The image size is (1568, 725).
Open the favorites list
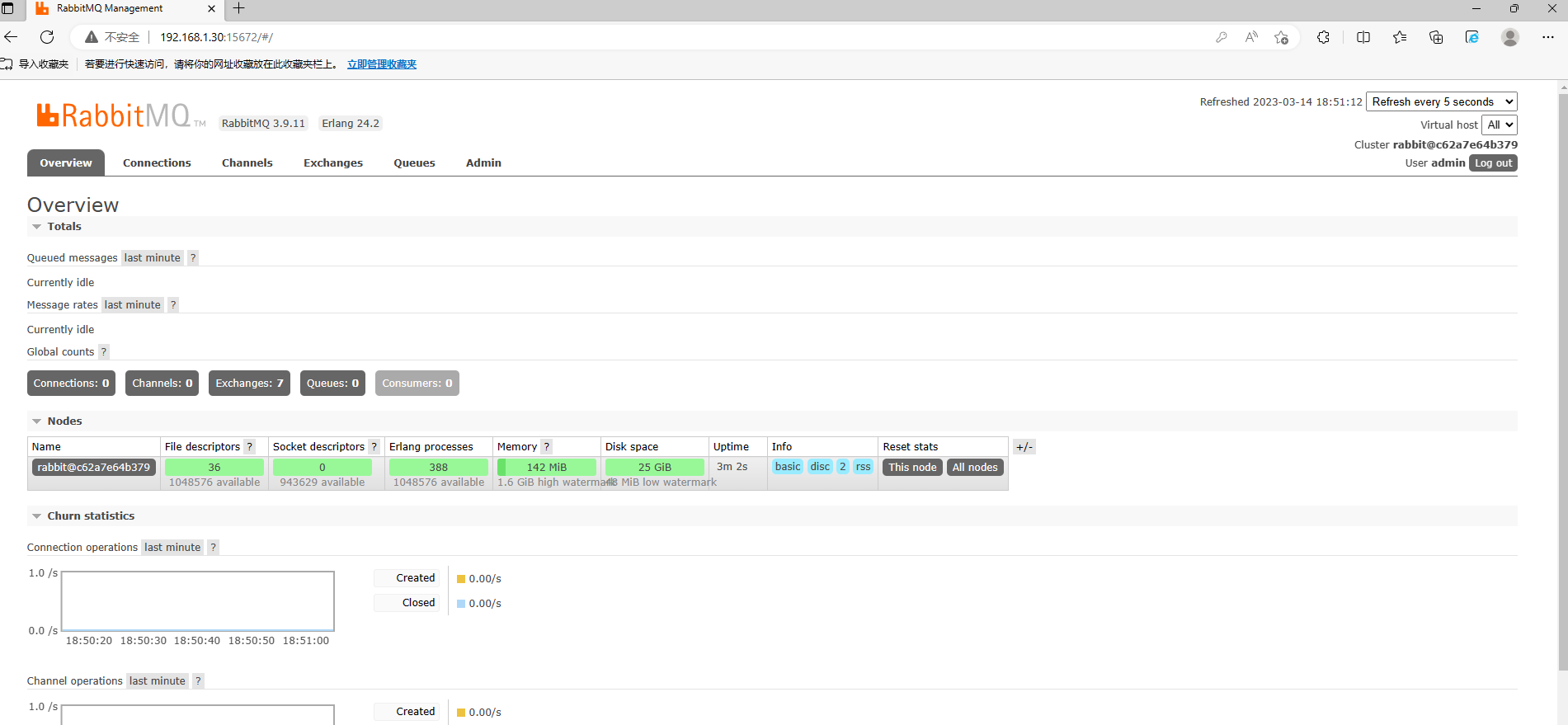pyautogui.click(x=1400, y=37)
